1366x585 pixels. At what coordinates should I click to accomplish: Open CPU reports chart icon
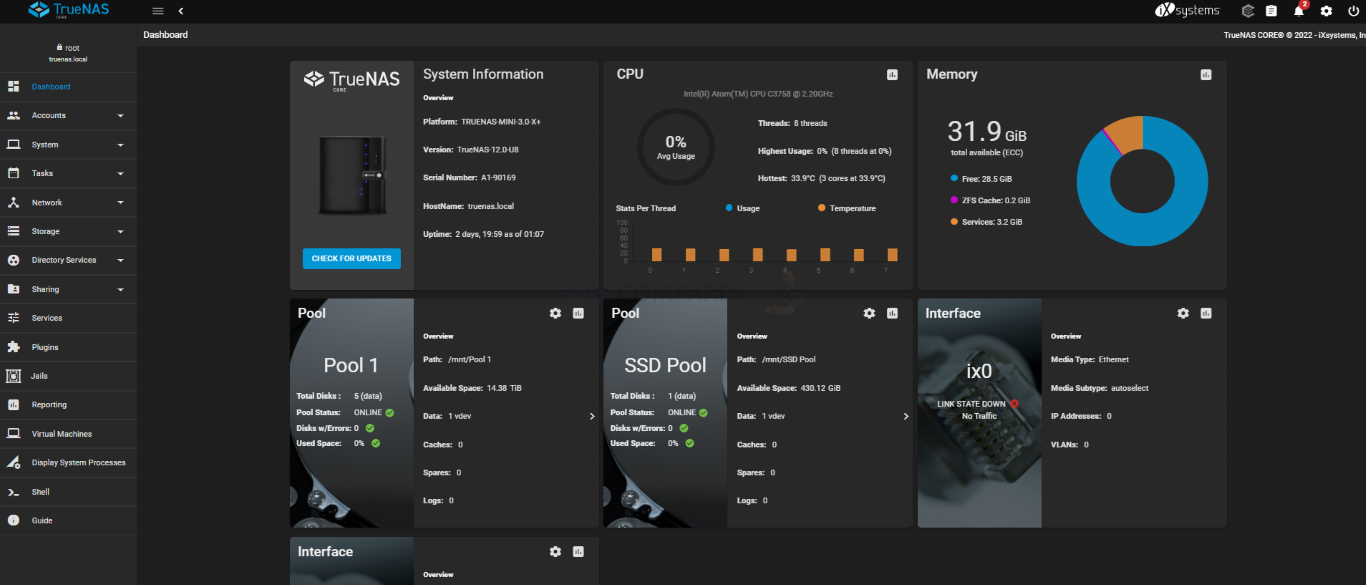[892, 75]
